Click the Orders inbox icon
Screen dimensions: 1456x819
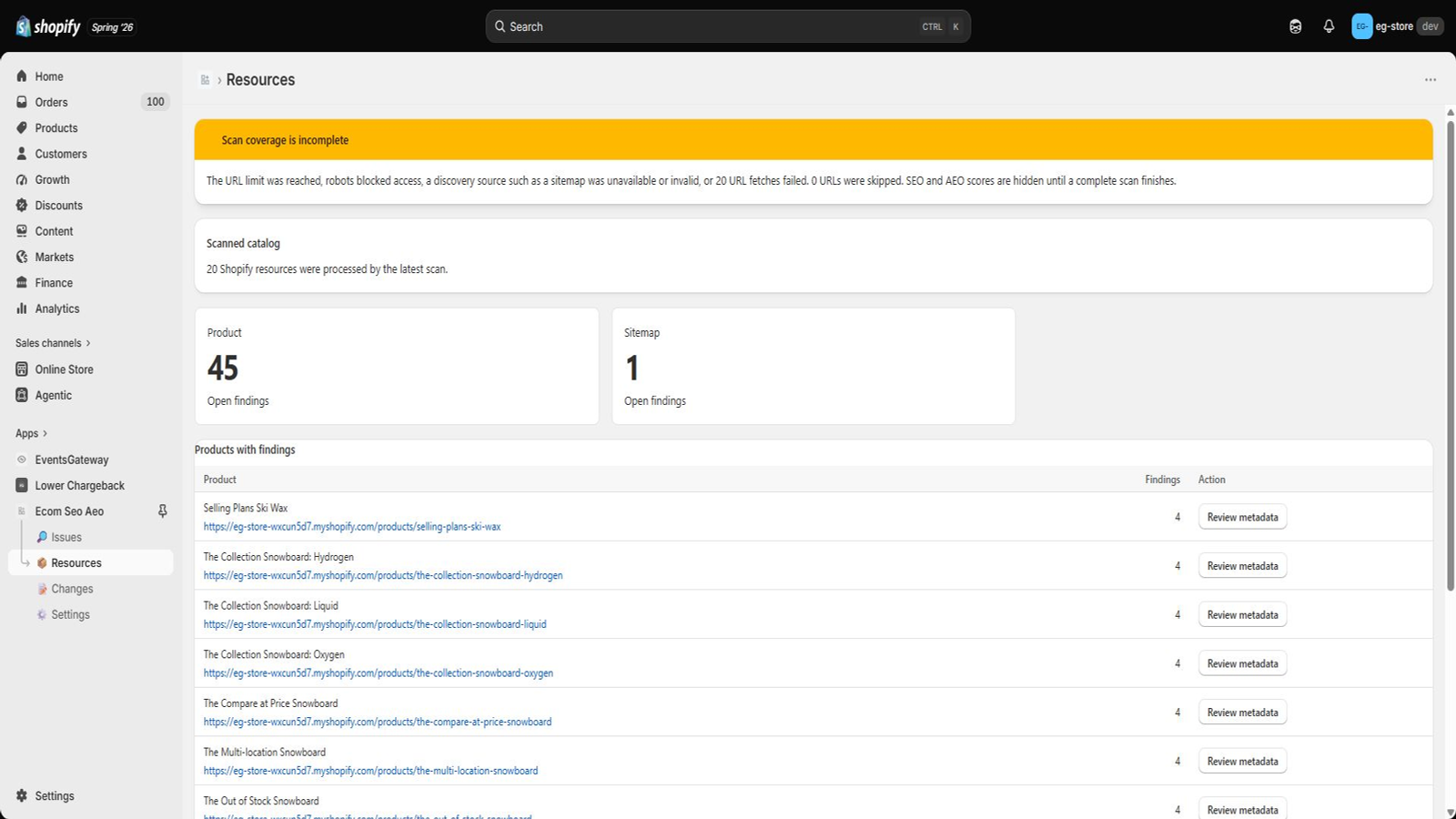22,102
